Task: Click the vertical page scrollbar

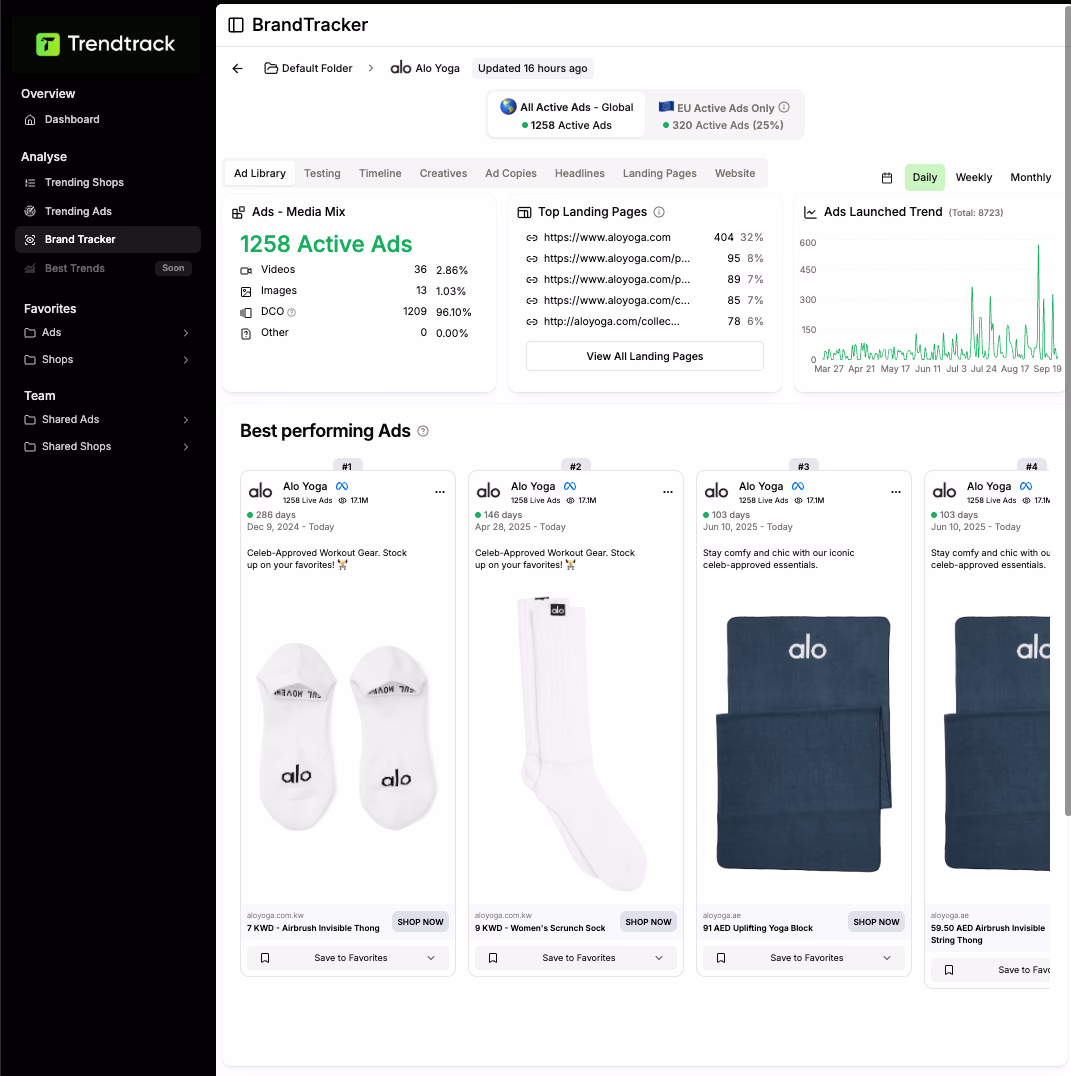Action: (x=1067, y=412)
